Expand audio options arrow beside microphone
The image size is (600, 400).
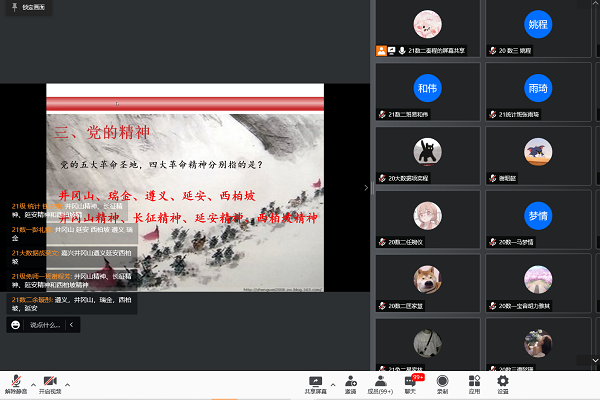click(33, 383)
